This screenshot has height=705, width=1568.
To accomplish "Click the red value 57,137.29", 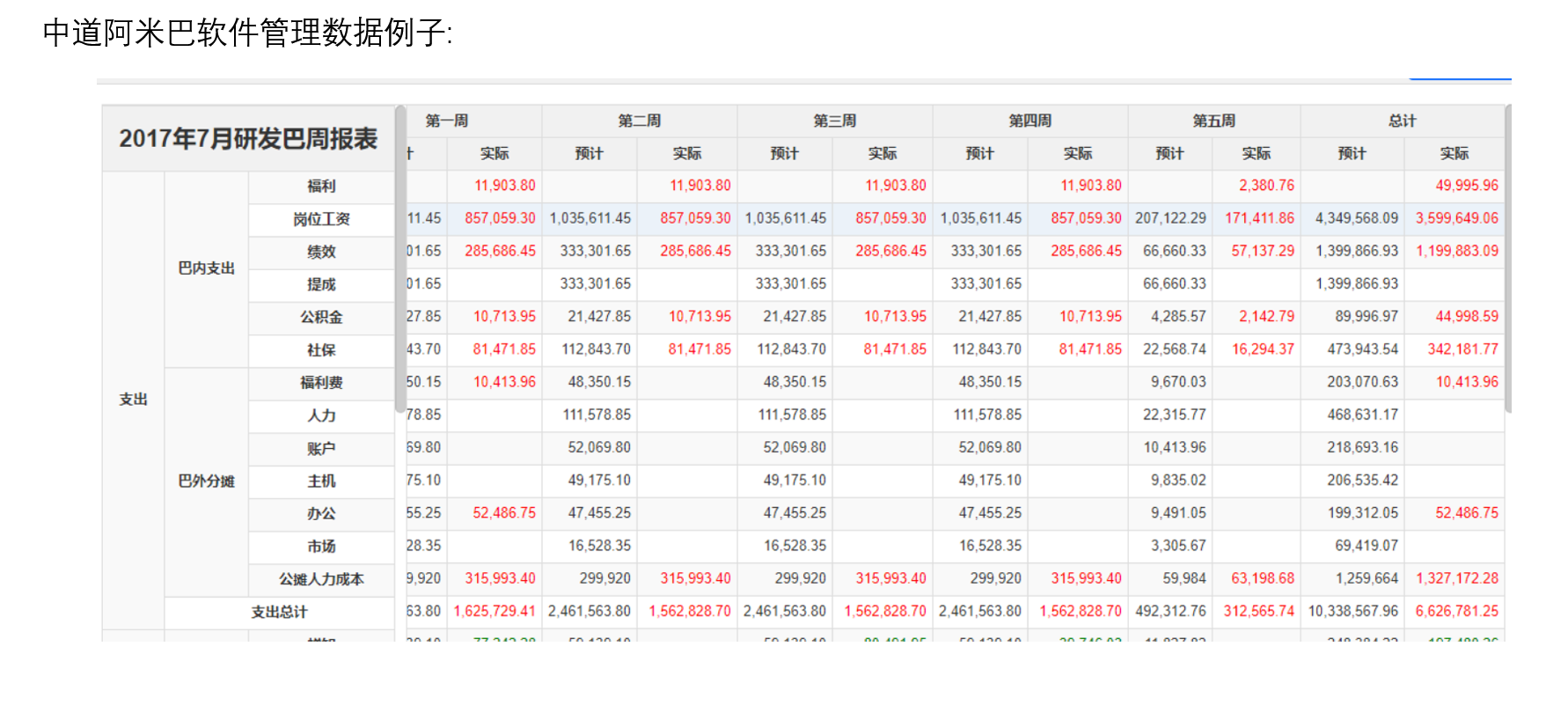I will 1257,251.
